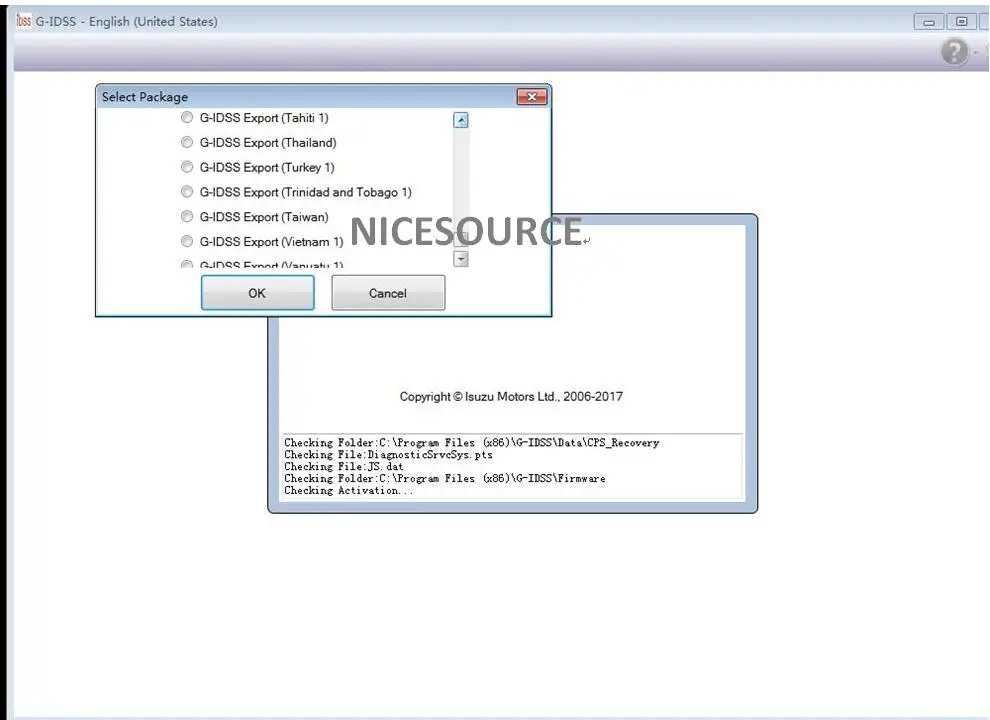Close the Select Package dialog
This screenshot has width=990, height=720.
click(532, 97)
